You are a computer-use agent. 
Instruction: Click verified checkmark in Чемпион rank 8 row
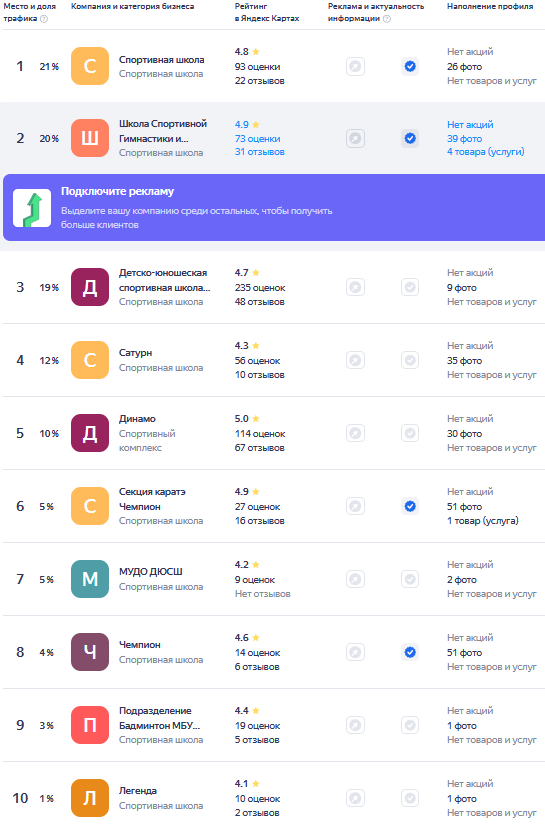tap(410, 652)
